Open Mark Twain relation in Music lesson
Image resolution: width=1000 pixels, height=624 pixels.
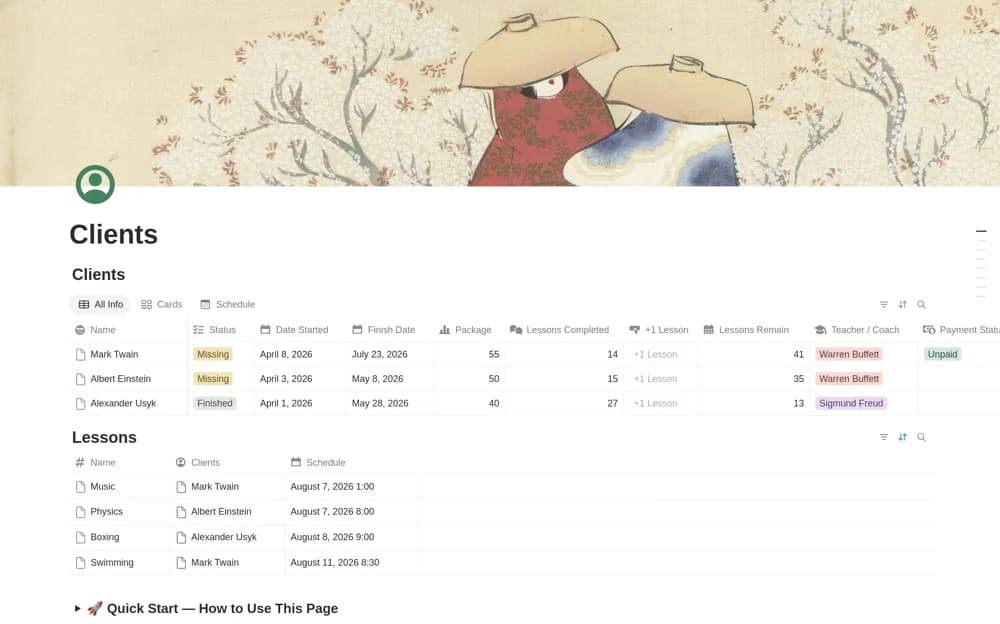pyautogui.click(x=215, y=487)
